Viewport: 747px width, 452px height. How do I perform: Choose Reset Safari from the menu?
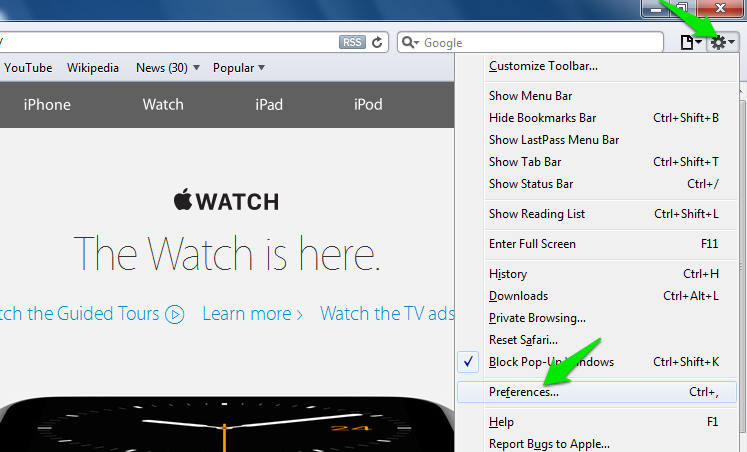pyautogui.click(x=523, y=340)
